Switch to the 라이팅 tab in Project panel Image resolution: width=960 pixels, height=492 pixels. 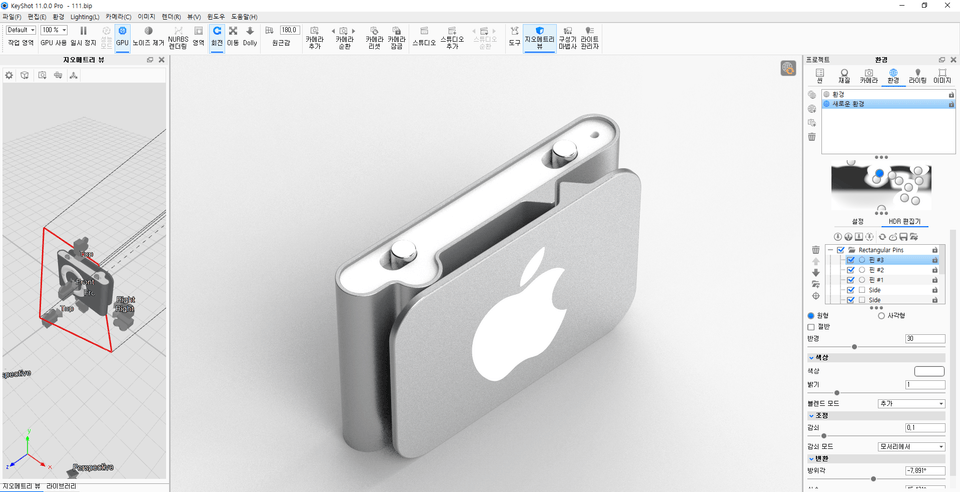tap(917, 76)
